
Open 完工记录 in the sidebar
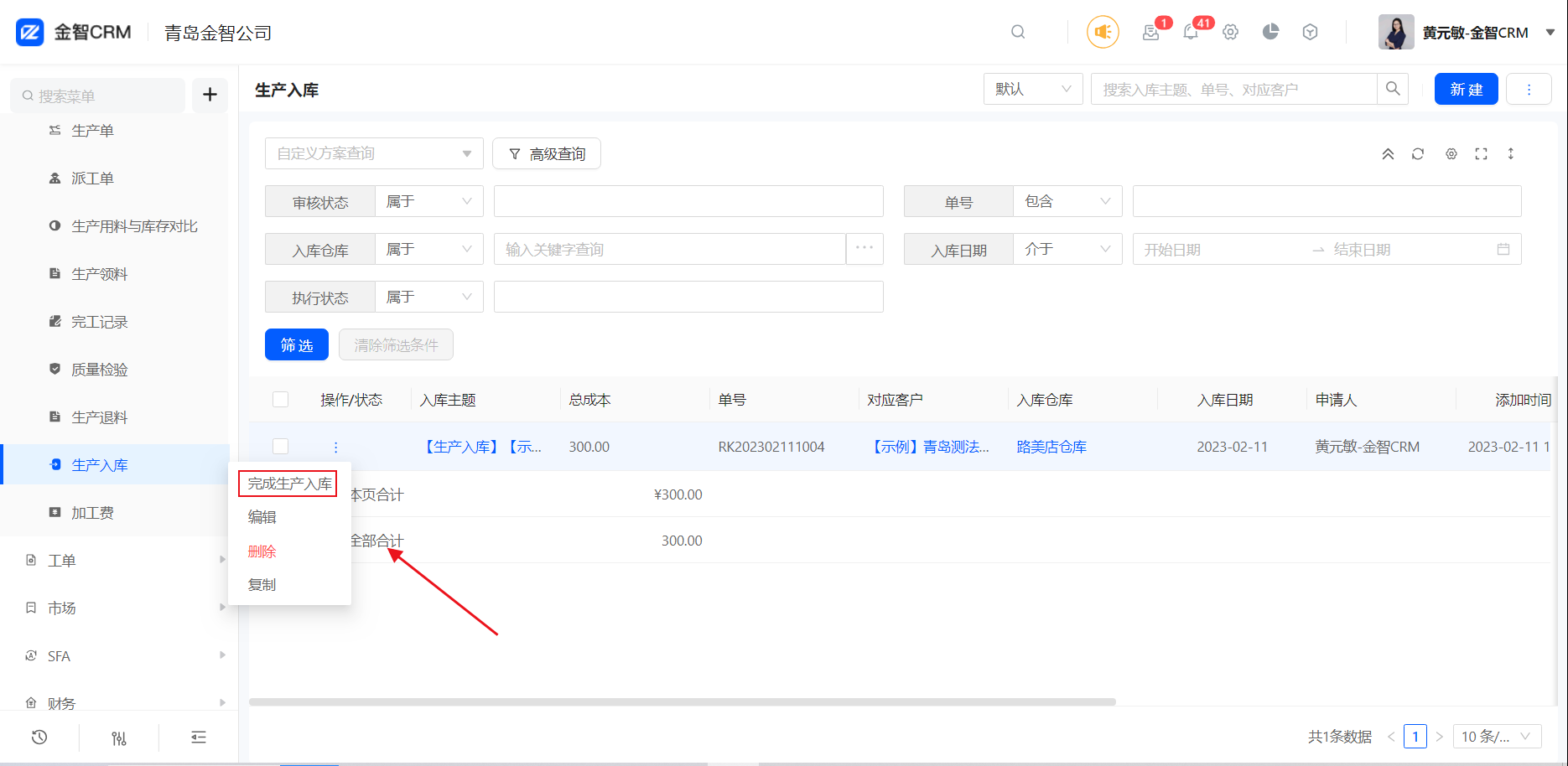[99, 322]
